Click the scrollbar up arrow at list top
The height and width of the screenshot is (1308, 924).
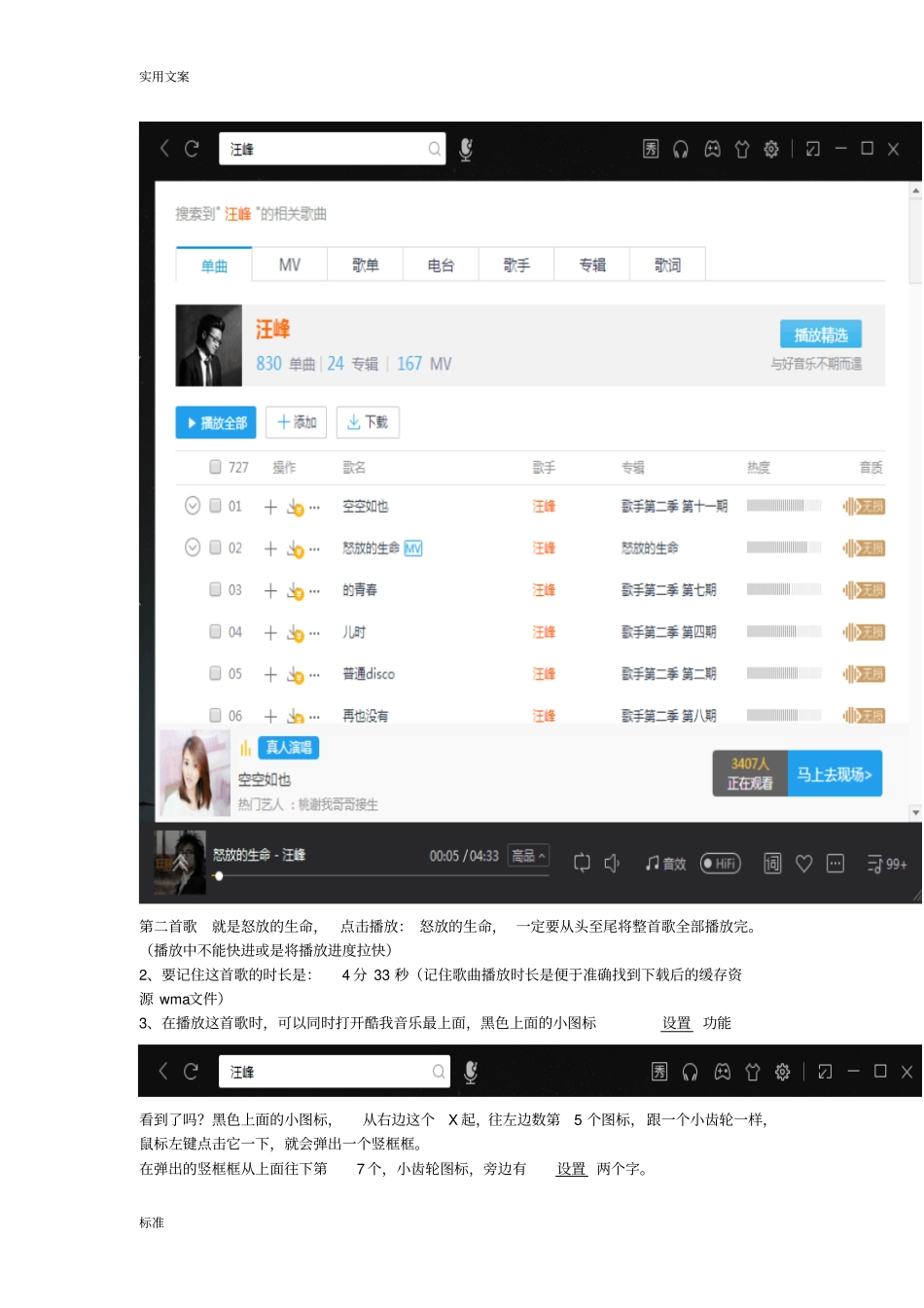915,191
